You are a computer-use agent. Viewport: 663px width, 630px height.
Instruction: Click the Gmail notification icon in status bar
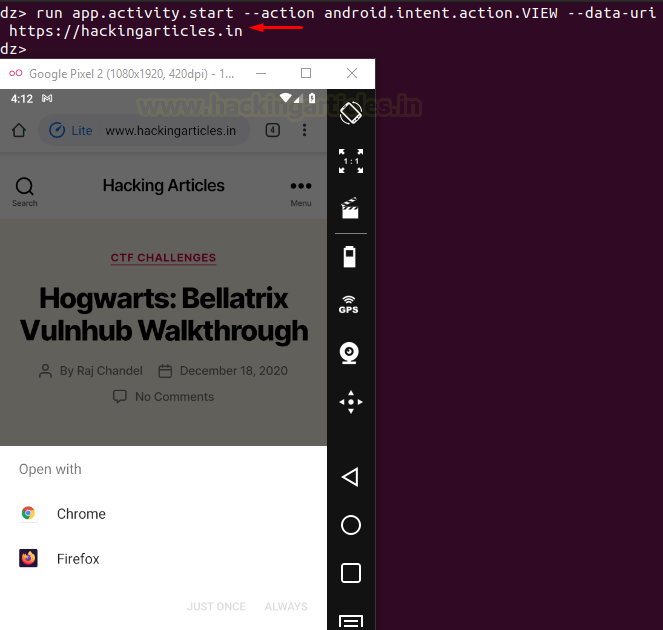click(x=47, y=99)
